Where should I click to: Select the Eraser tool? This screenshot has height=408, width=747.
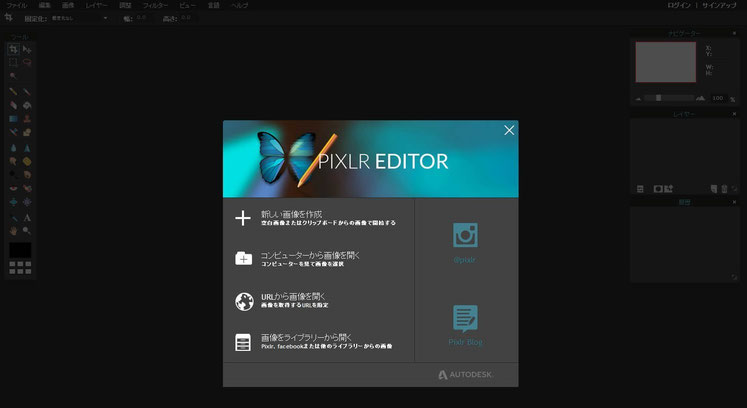13,105
